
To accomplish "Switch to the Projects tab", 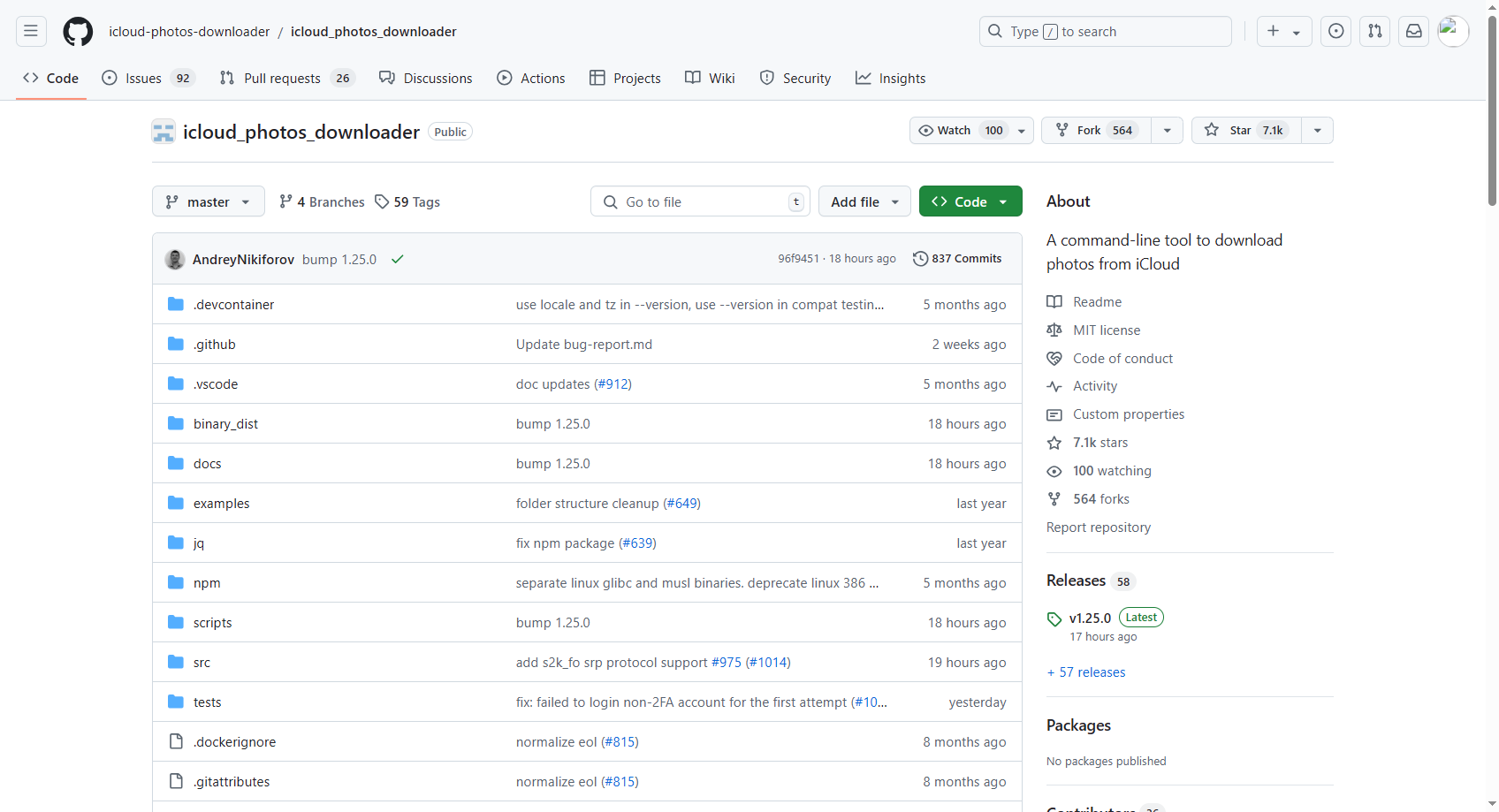I will point(625,79).
